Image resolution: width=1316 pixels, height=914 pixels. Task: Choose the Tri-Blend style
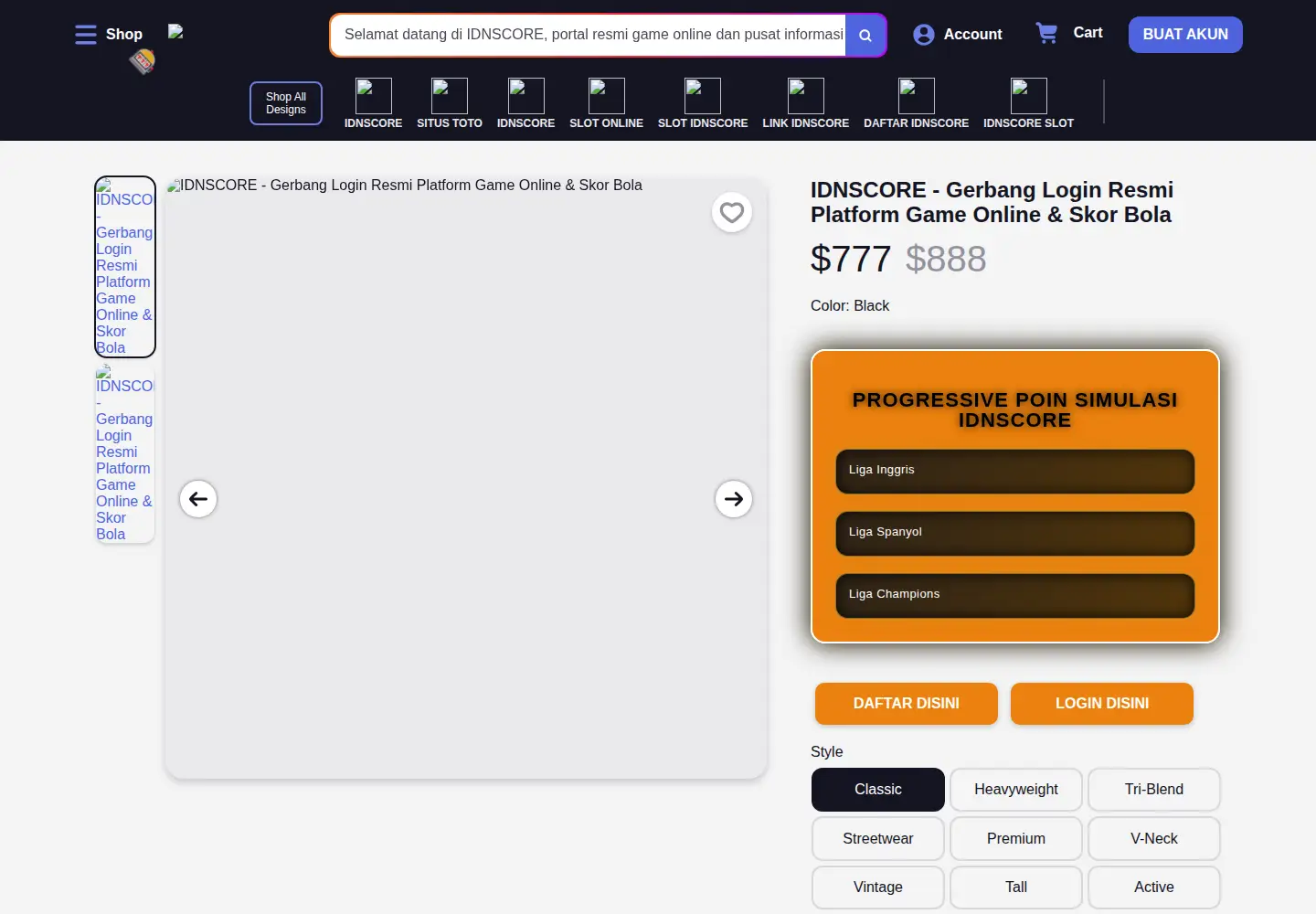[x=1154, y=790]
